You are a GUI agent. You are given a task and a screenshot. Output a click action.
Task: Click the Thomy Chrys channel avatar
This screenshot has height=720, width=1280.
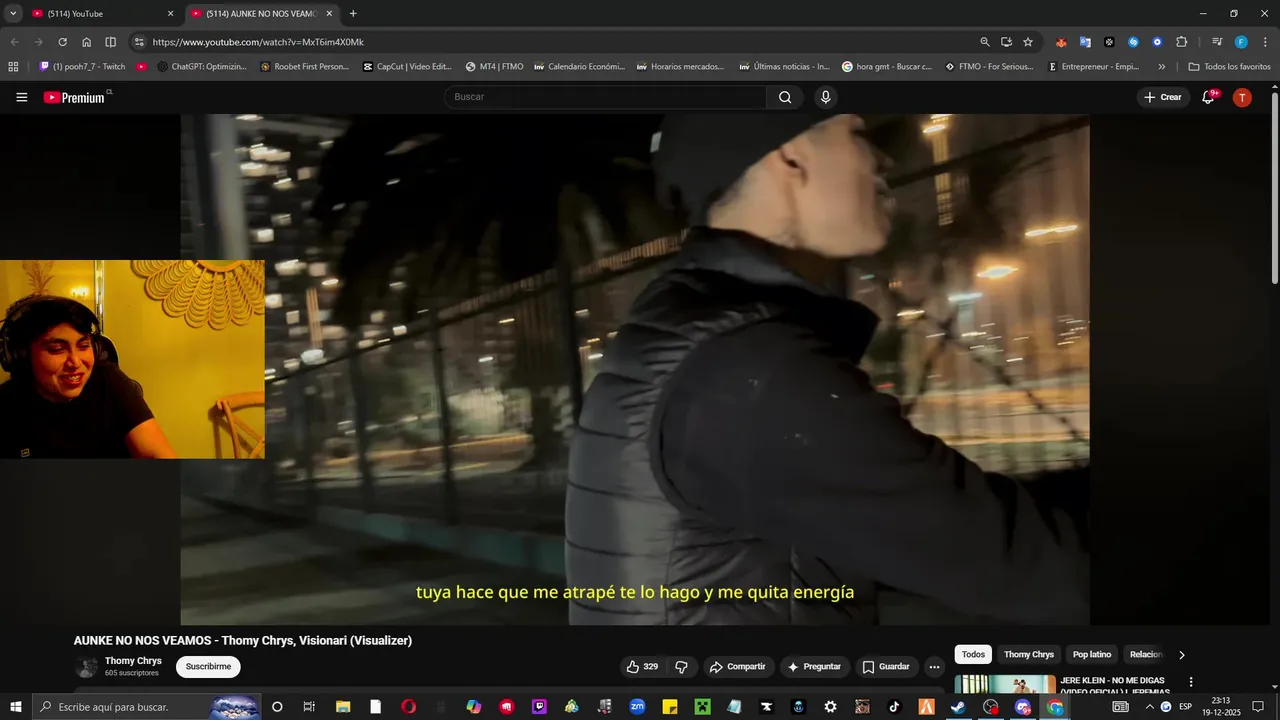[87, 667]
